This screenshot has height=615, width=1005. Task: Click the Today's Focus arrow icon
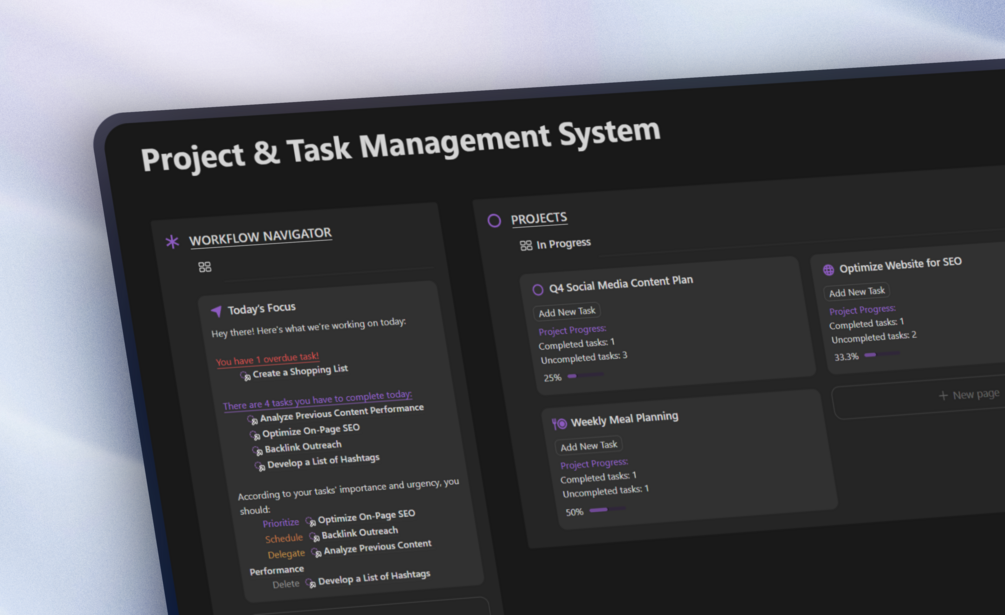coord(217,311)
